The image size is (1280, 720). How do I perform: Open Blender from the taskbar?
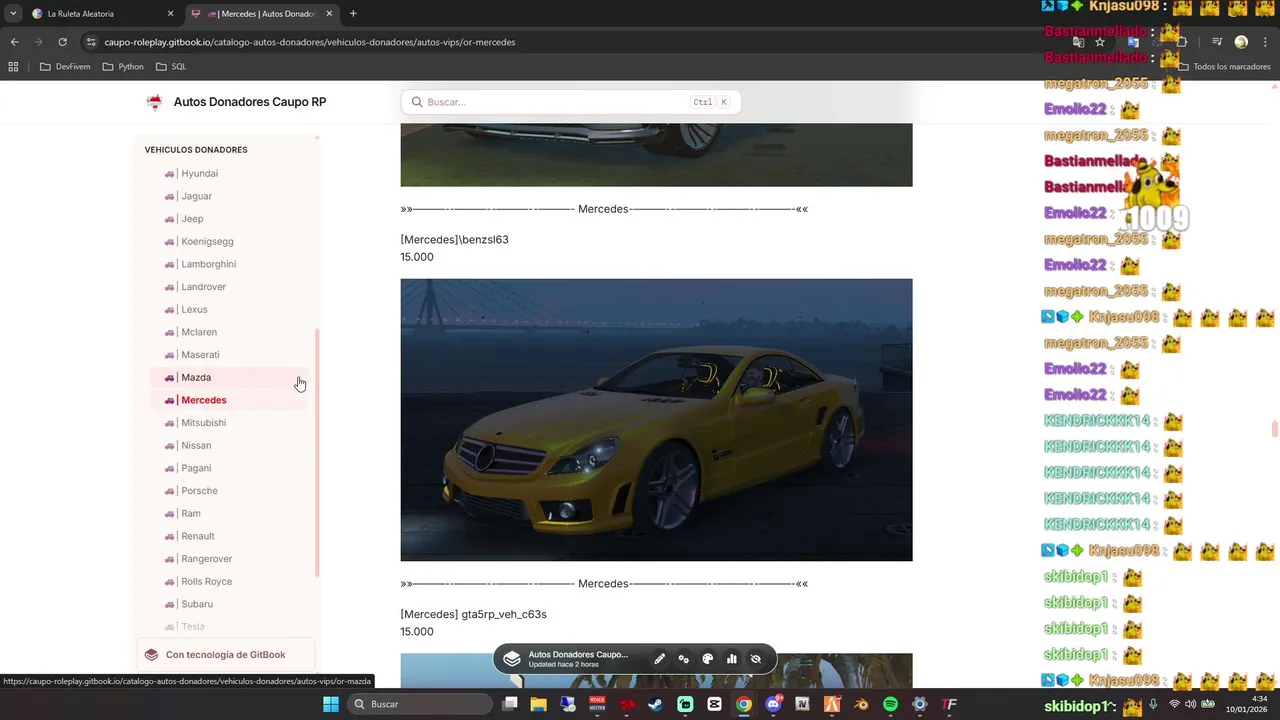[x=861, y=704]
